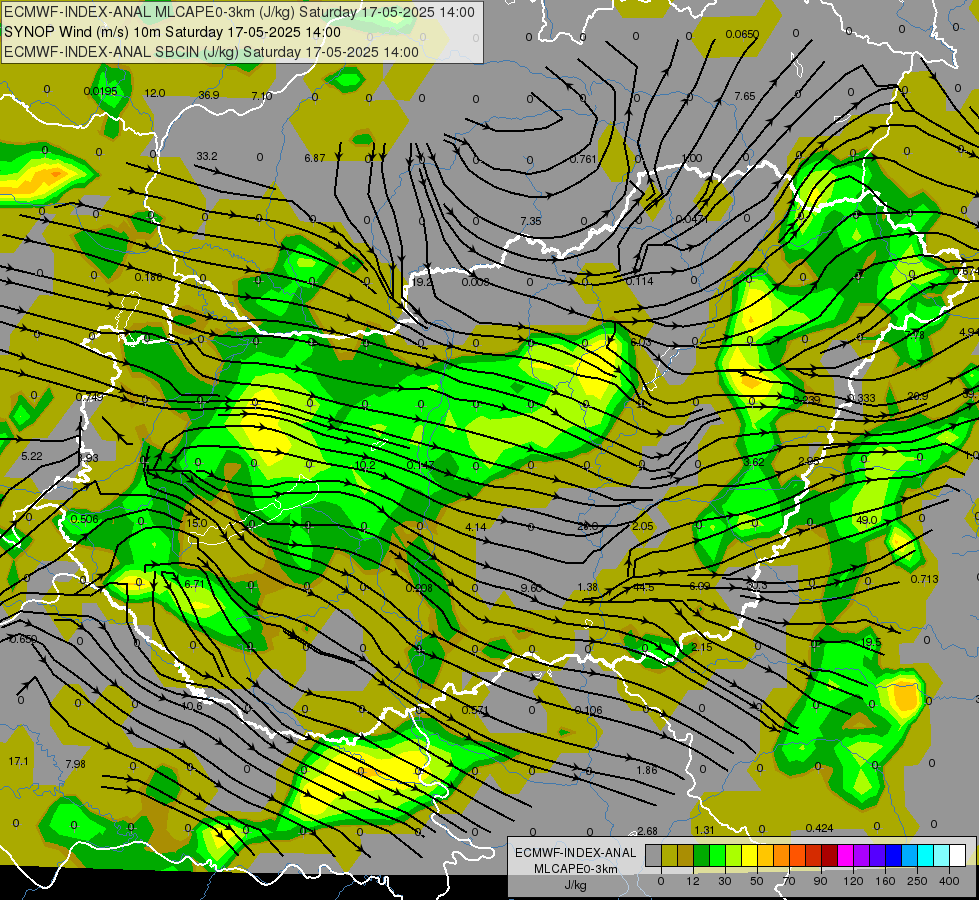The width and height of the screenshot is (979, 900).
Task: Click the legend tick label 400
Action: pos(949,881)
